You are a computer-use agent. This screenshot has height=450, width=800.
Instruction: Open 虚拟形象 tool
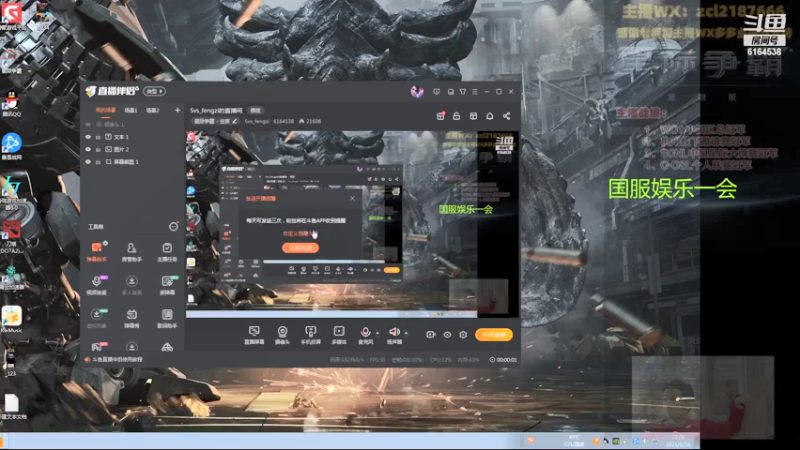click(96, 318)
